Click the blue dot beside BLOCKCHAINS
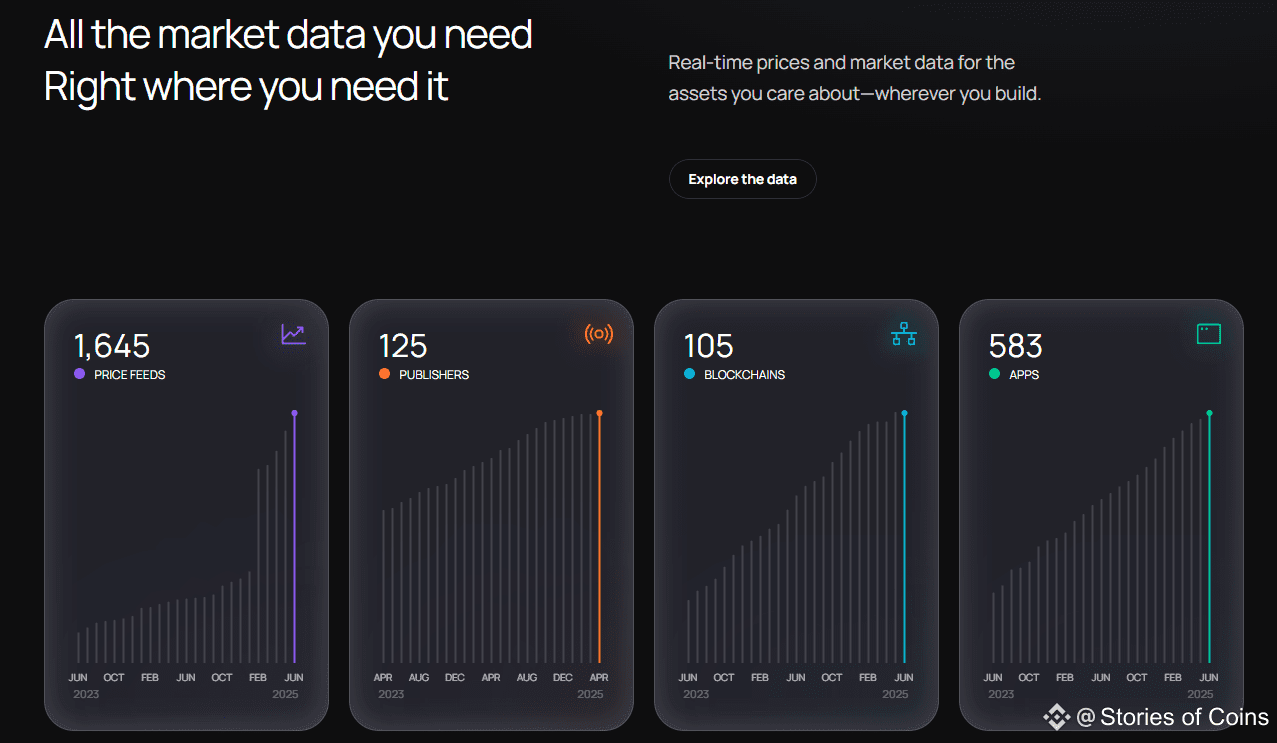The width and height of the screenshot is (1277, 743). point(689,374)
